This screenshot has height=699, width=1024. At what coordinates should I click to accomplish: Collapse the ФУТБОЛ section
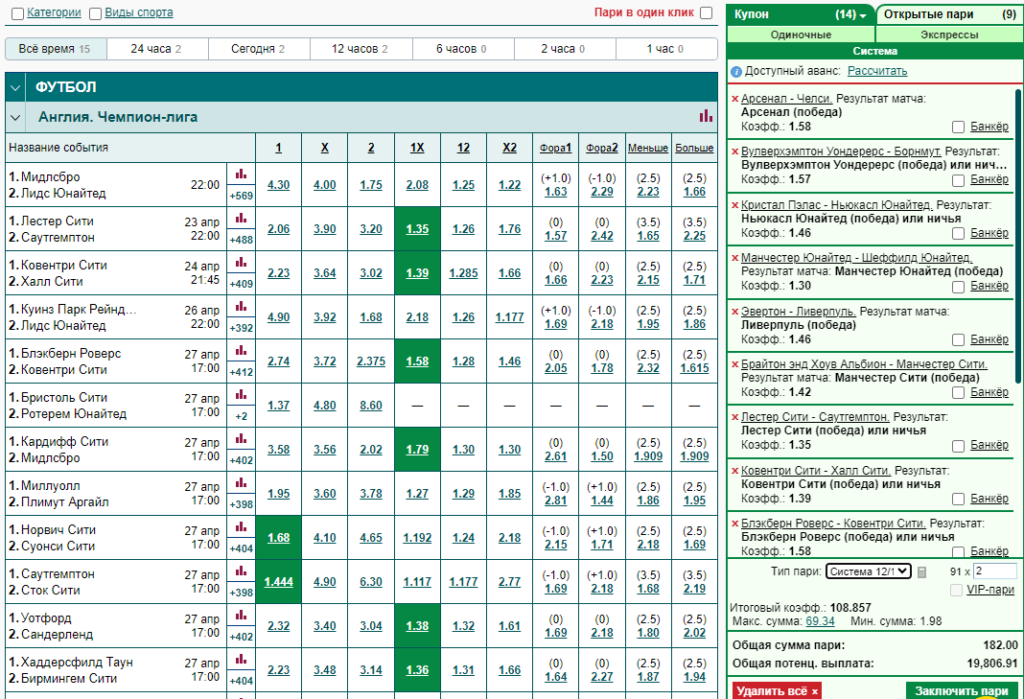coord(16,87)
